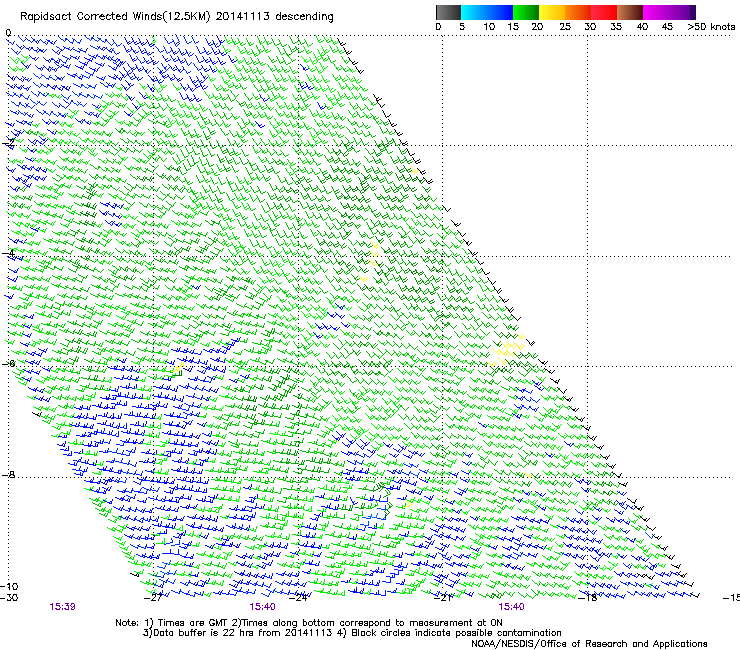Click the "15:40" time label beneath -24
This screenshot has width=740, height=650.
pyautogui.click(x=262, y=607)
